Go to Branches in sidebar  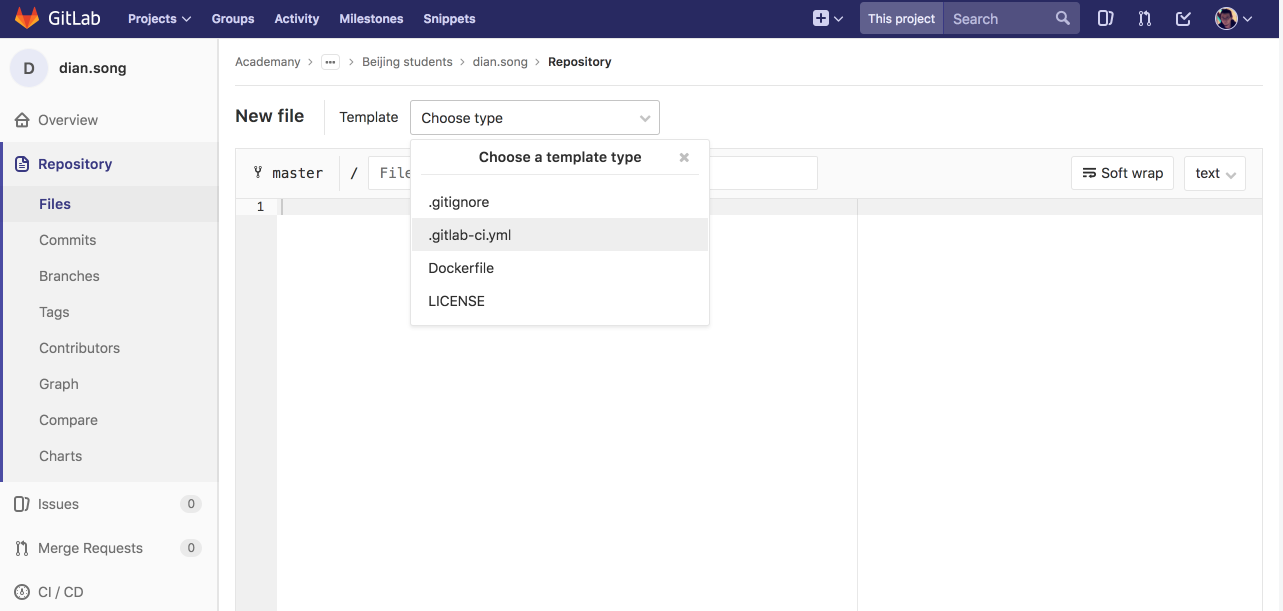pos(69,276)
